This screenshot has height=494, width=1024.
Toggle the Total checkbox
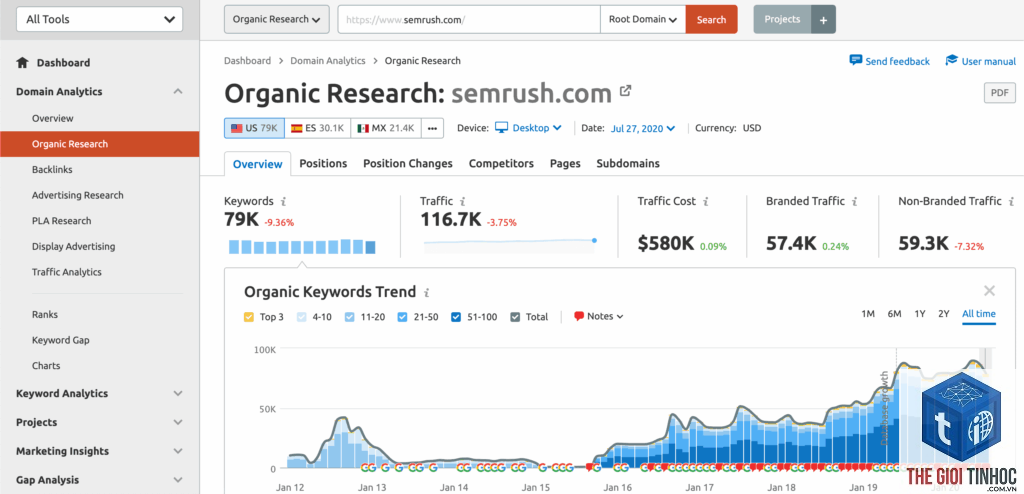tap(515, 317)
